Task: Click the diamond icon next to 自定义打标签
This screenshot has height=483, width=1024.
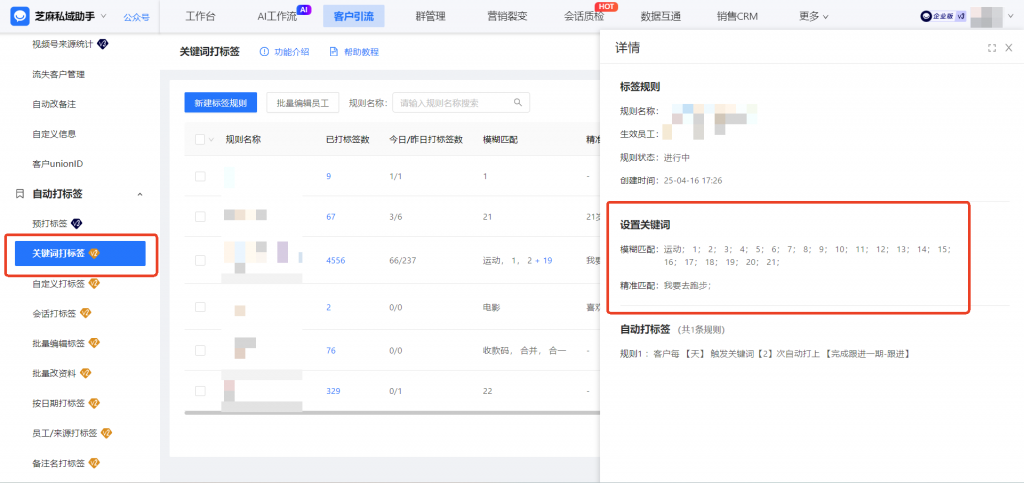Action: tap(95, 284)
